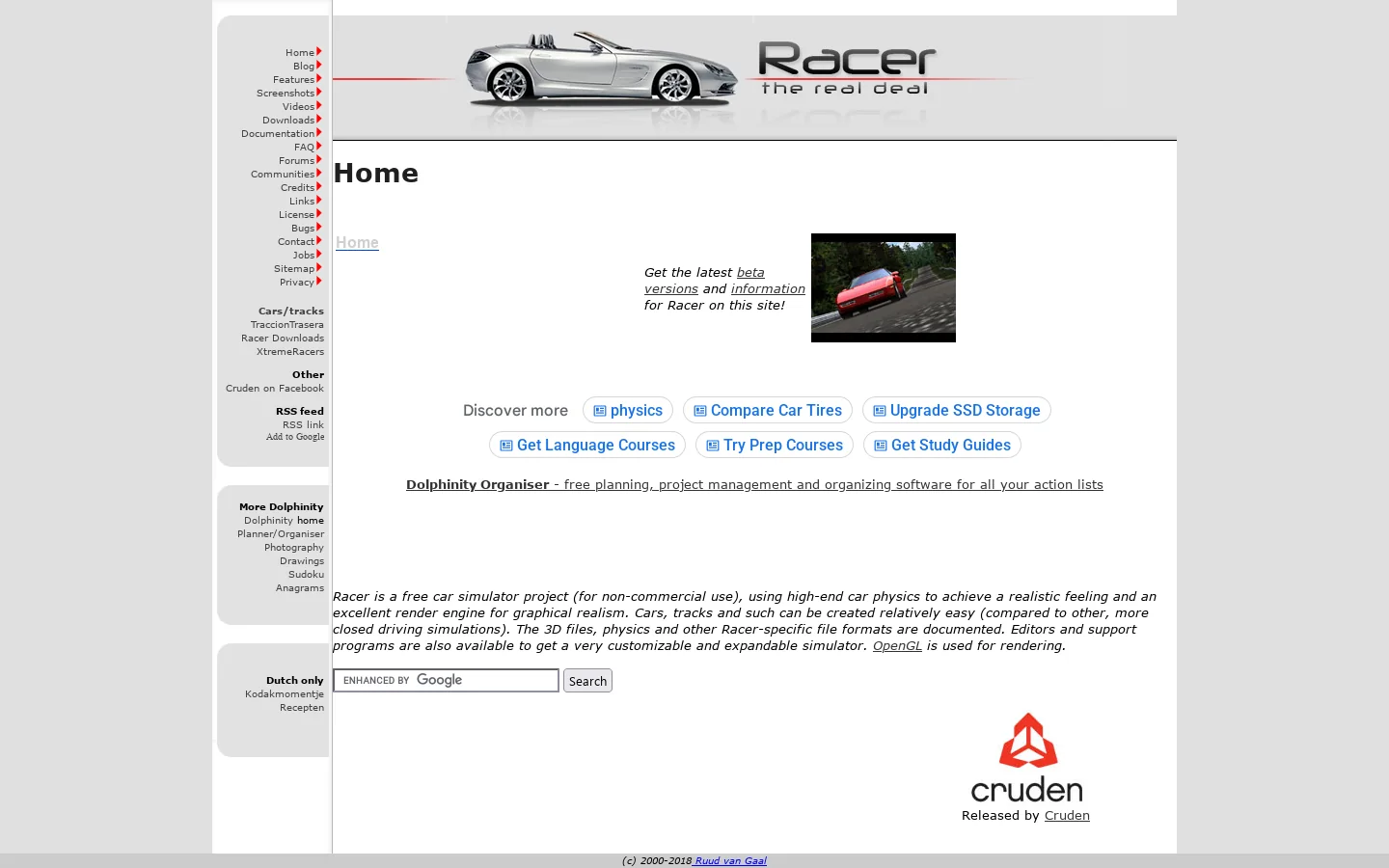Screen dimensions: 1389x868
Task: Click the red arrow beside Contact
Action: click(x=319, y=241)
